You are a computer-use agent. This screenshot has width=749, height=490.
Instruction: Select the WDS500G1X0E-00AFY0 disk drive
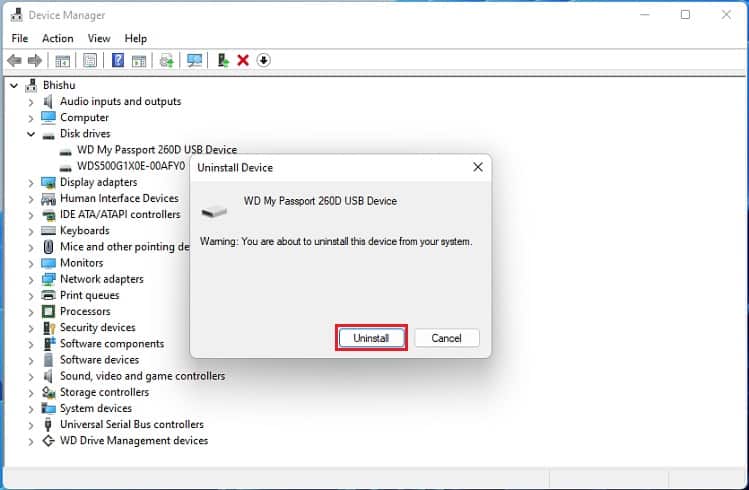coord(131,166)
